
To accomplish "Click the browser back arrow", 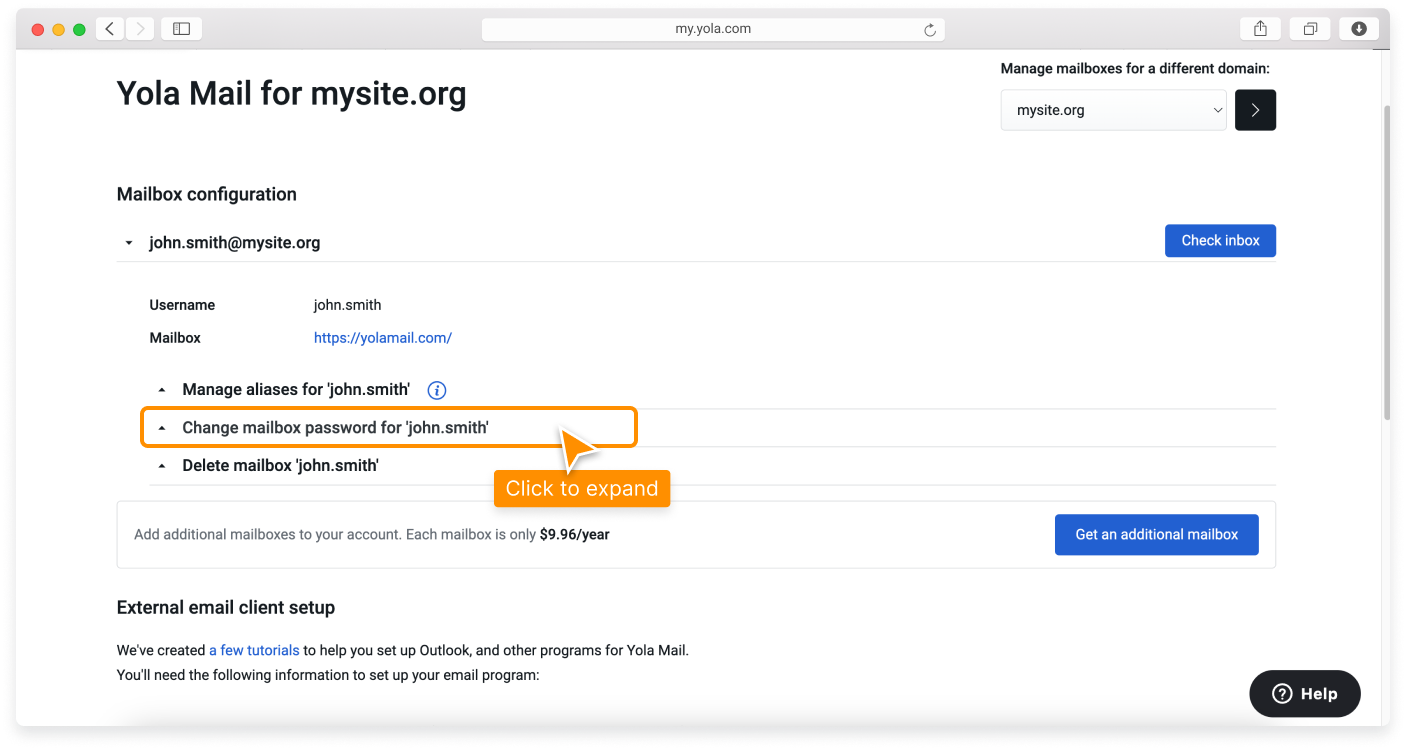I will click(x=110, y=28).
